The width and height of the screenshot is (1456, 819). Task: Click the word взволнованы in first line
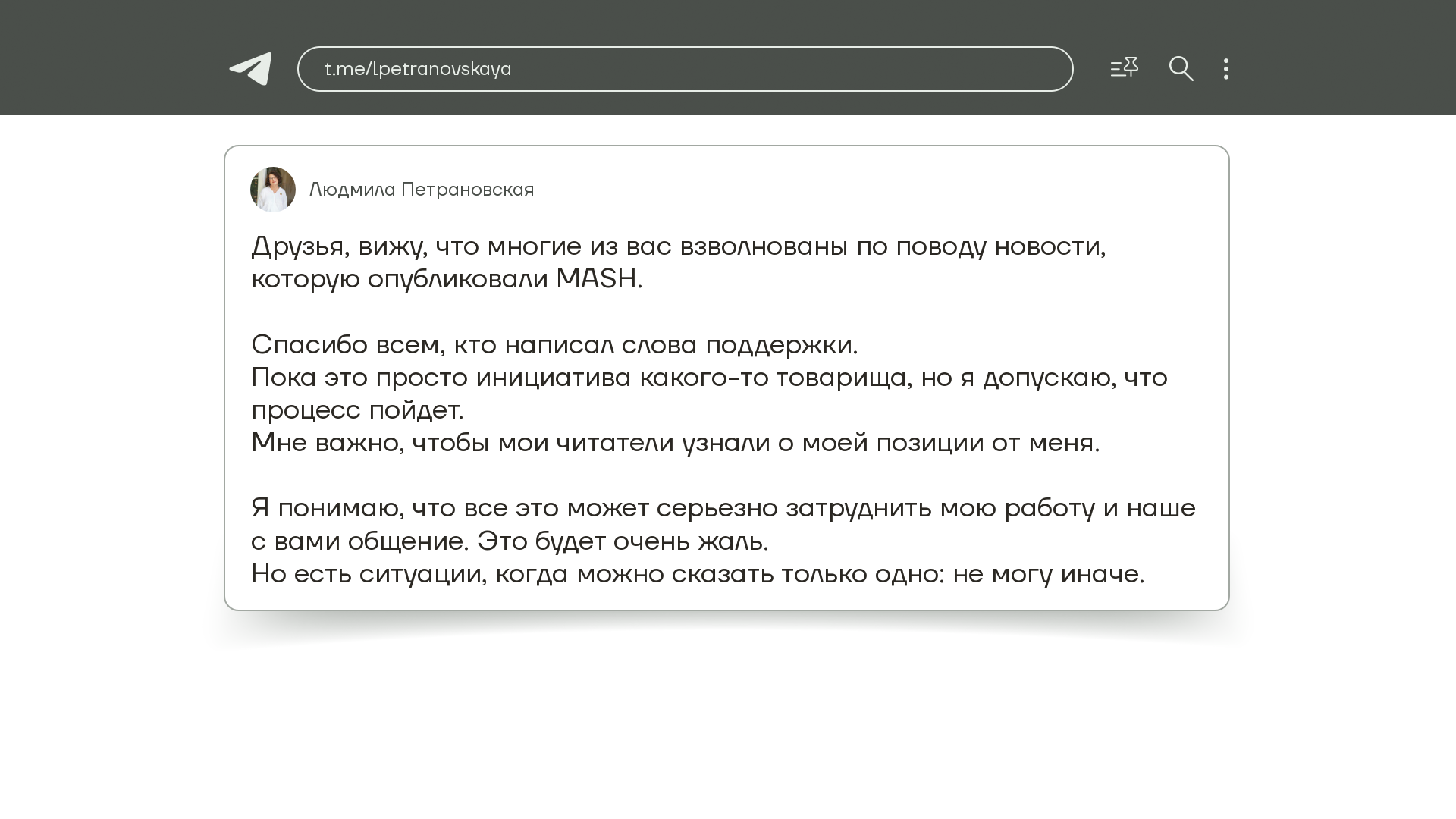pyautogui.click(x=764, y=246)
